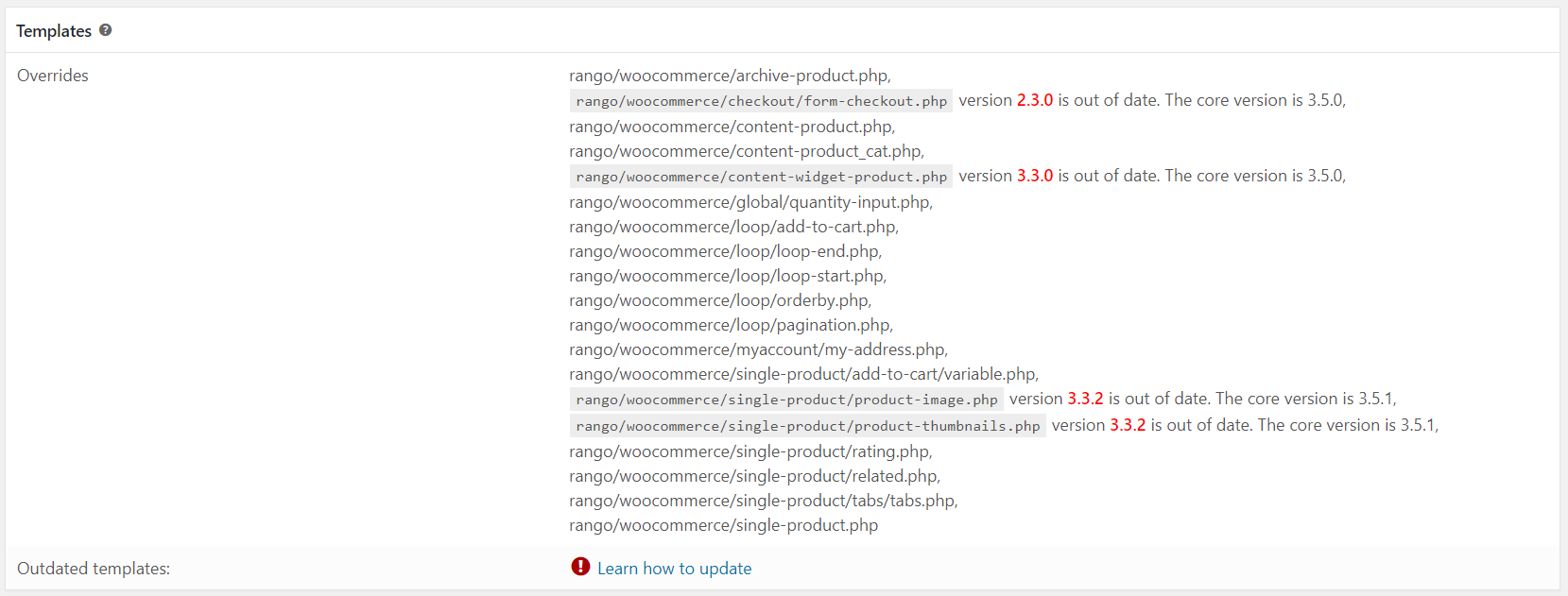This screenshot has height=596, width=1568.
Task: Click single-product/tabs/tabs.php entry
Action: coord(763,501)
